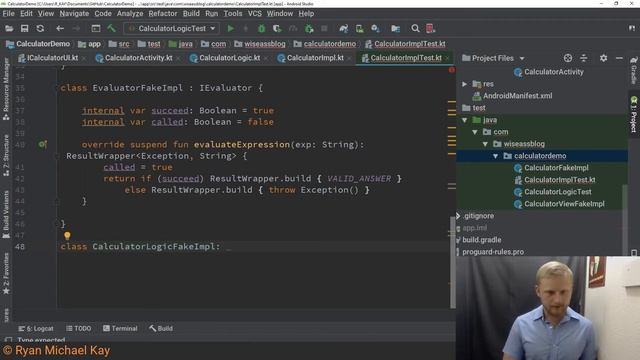This screenshot has width=640, height=360.
Task: Open Project panel settings gear
Action: click(603, 58)
